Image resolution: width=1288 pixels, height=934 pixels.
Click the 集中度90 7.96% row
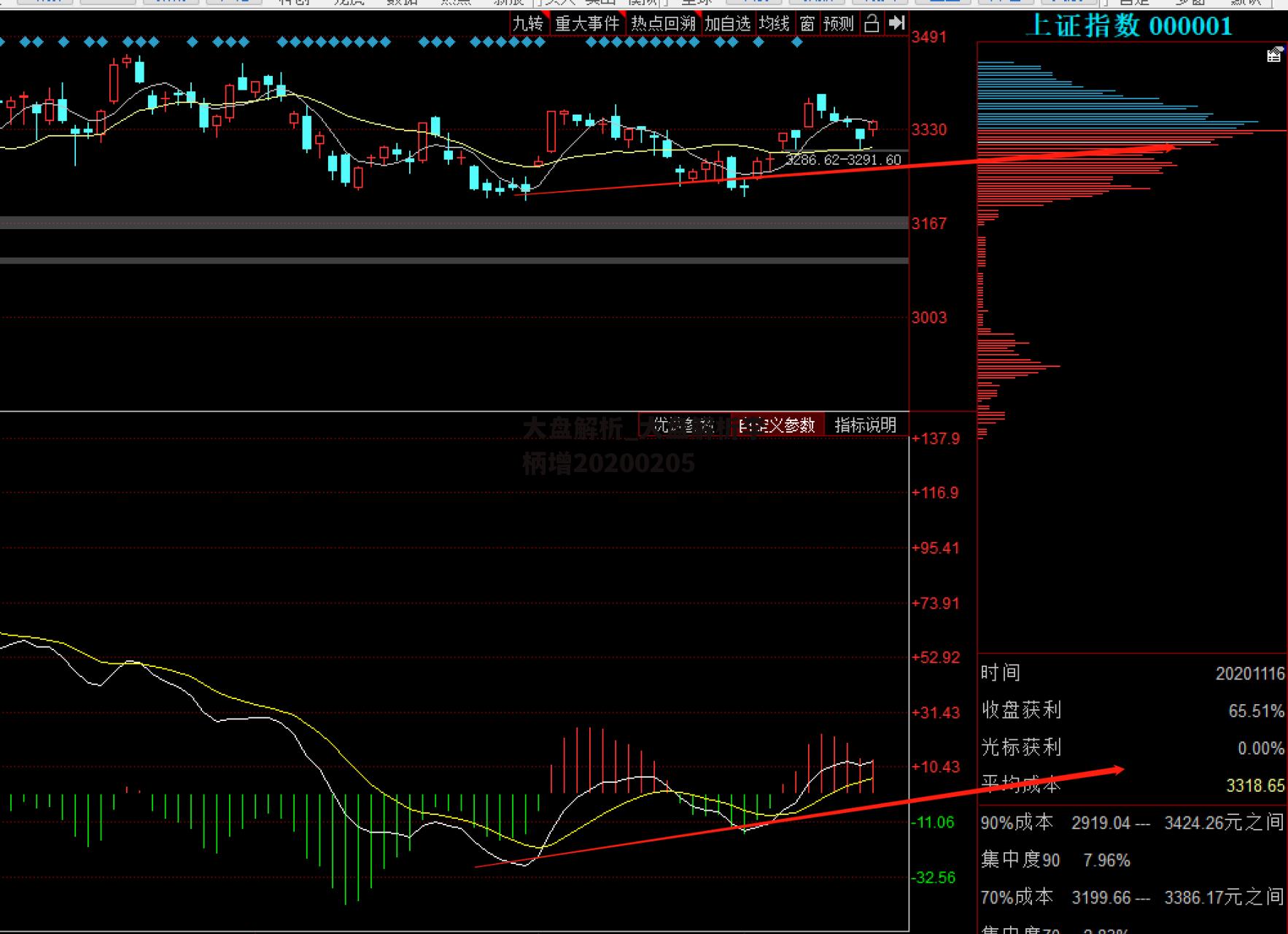(x=1055, y=860)
